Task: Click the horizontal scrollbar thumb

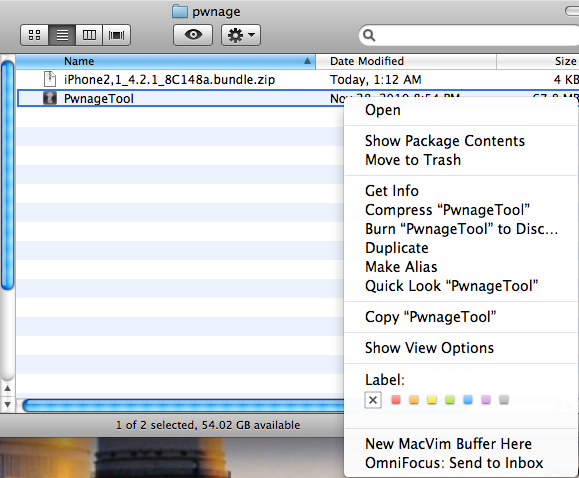Action: [x=184, y=406]
